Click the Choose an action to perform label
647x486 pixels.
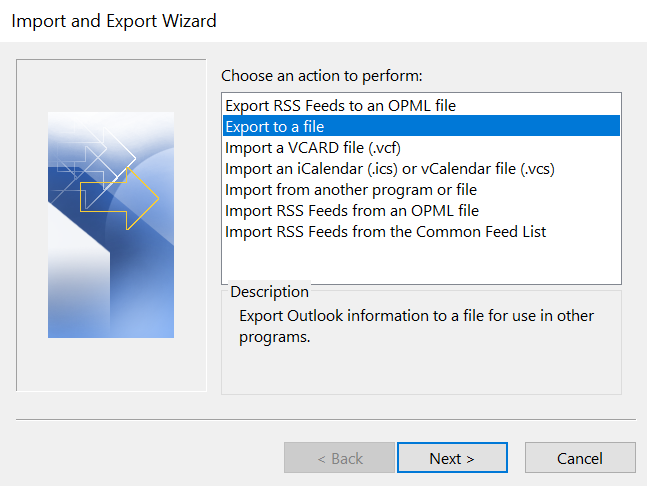click(x=322, y=75)
